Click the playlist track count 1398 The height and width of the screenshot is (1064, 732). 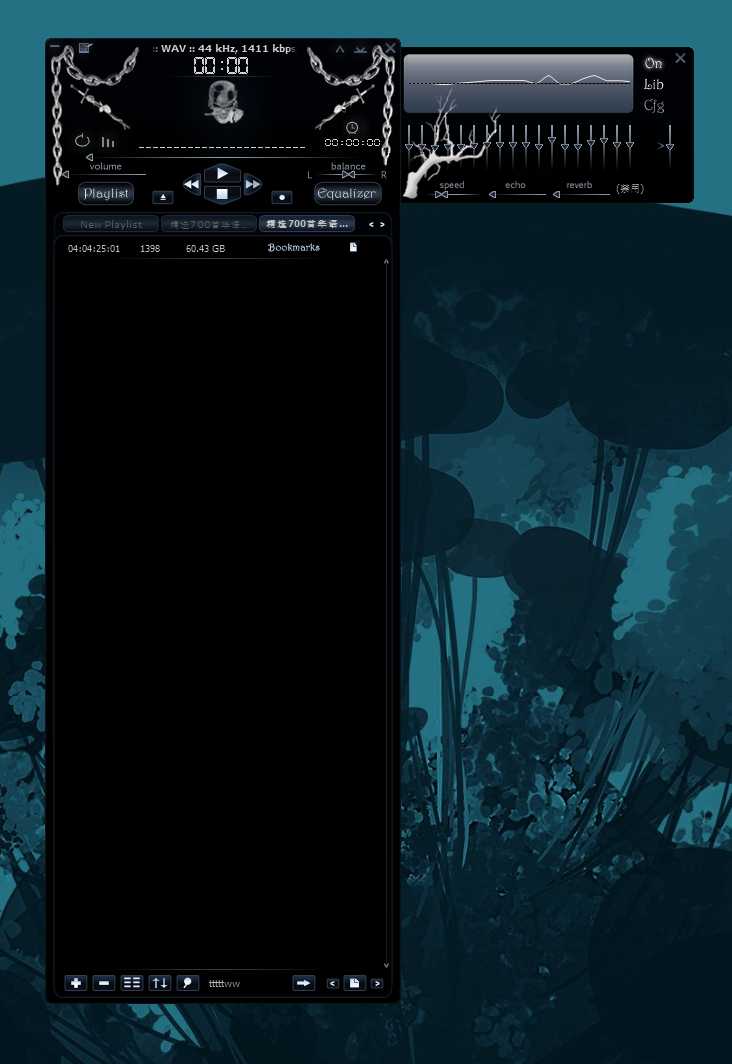(150, 249)
